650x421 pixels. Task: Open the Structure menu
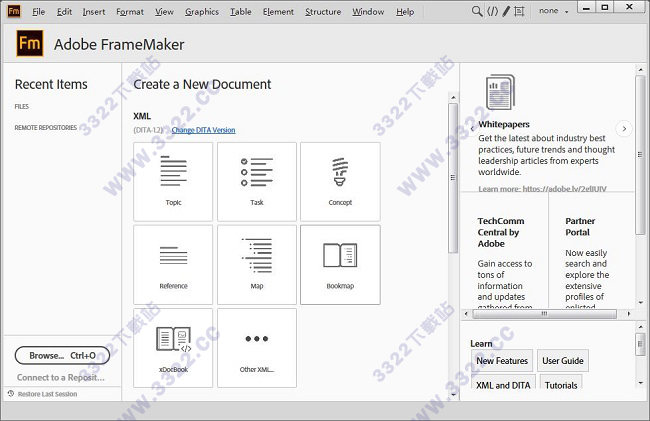coord(323,12)
